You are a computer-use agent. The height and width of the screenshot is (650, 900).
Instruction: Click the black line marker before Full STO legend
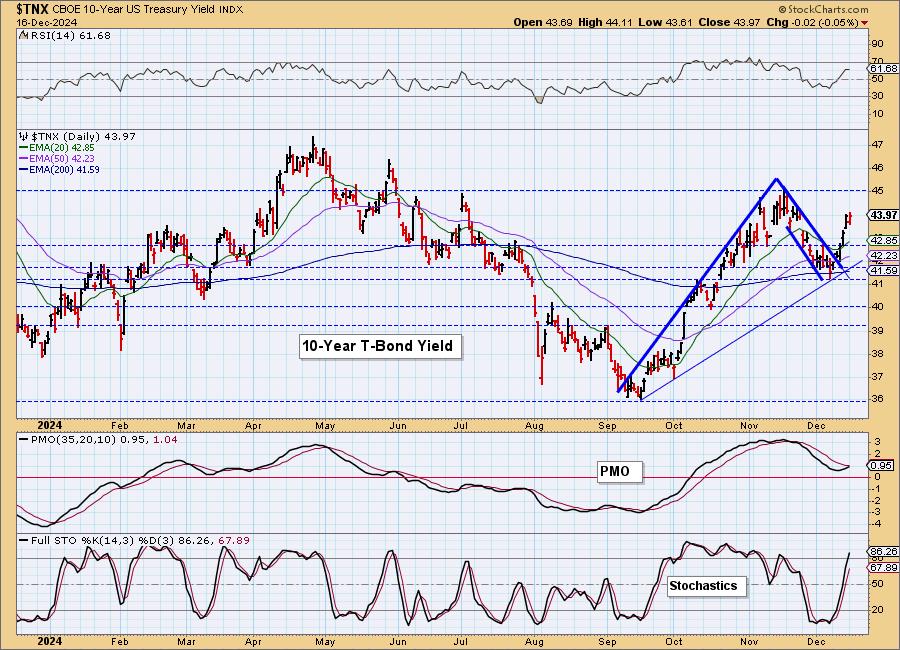[24, 541]
